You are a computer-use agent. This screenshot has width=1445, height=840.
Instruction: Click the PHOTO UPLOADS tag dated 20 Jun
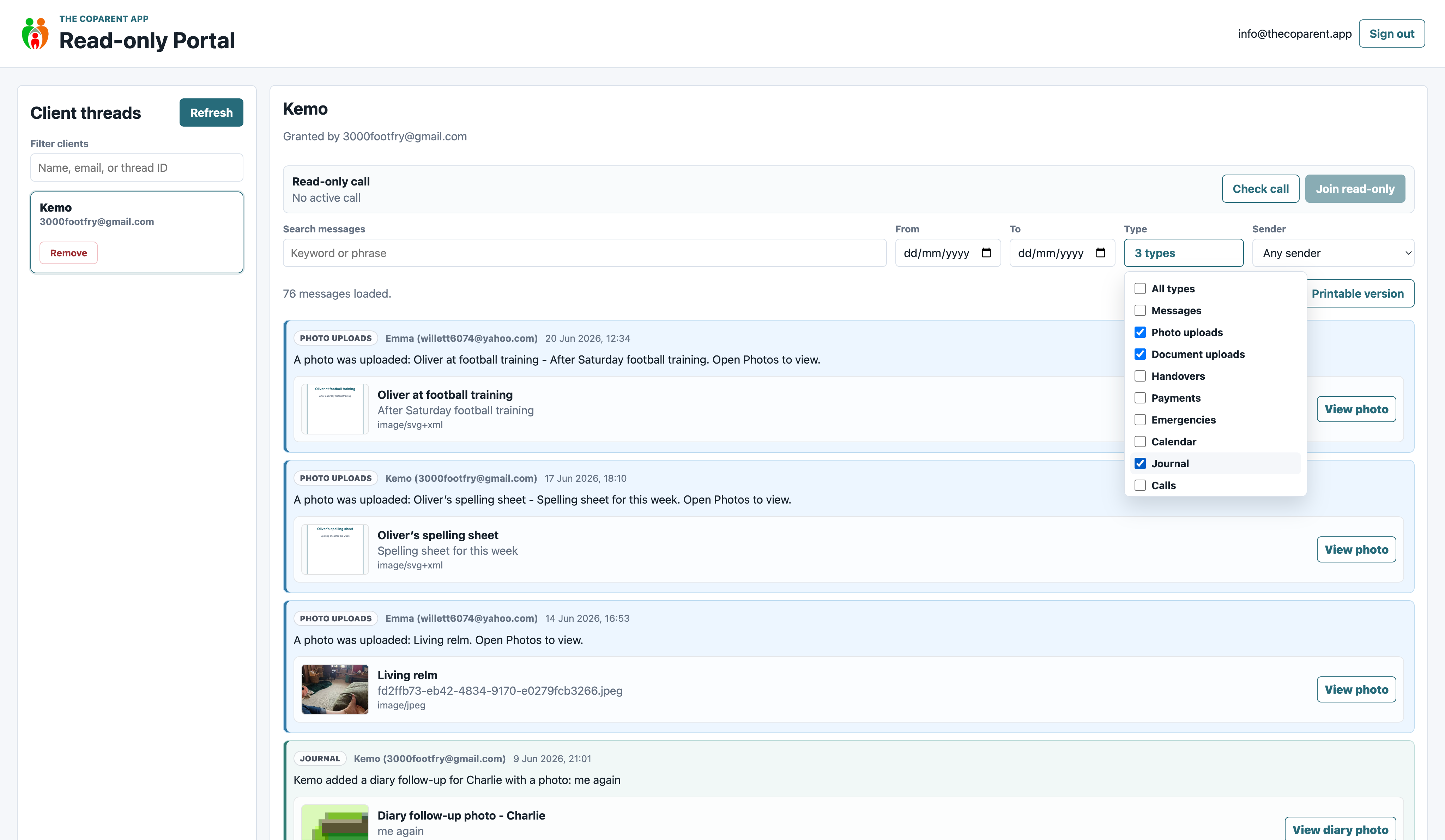pos(335,338)
